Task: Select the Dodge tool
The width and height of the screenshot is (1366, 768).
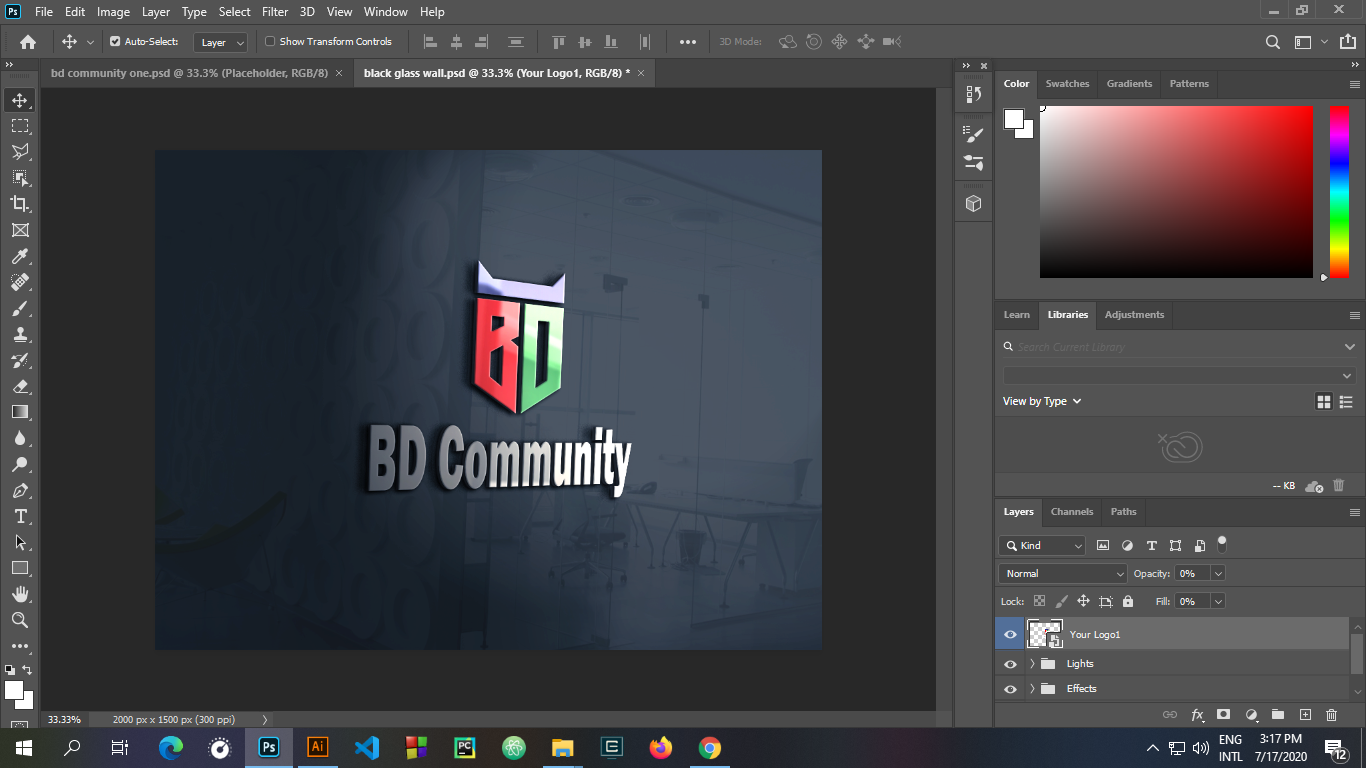Action: click(20, 464)
